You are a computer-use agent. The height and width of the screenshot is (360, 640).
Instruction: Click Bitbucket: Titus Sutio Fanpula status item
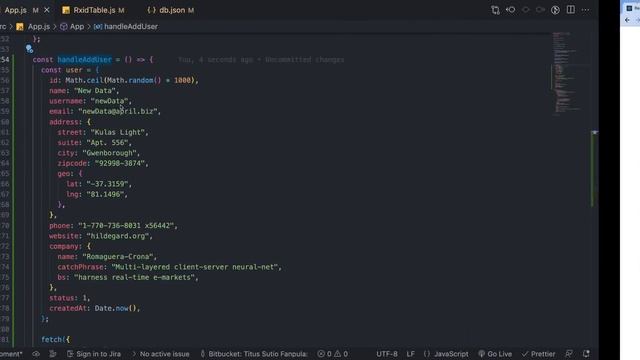(253, 354)
